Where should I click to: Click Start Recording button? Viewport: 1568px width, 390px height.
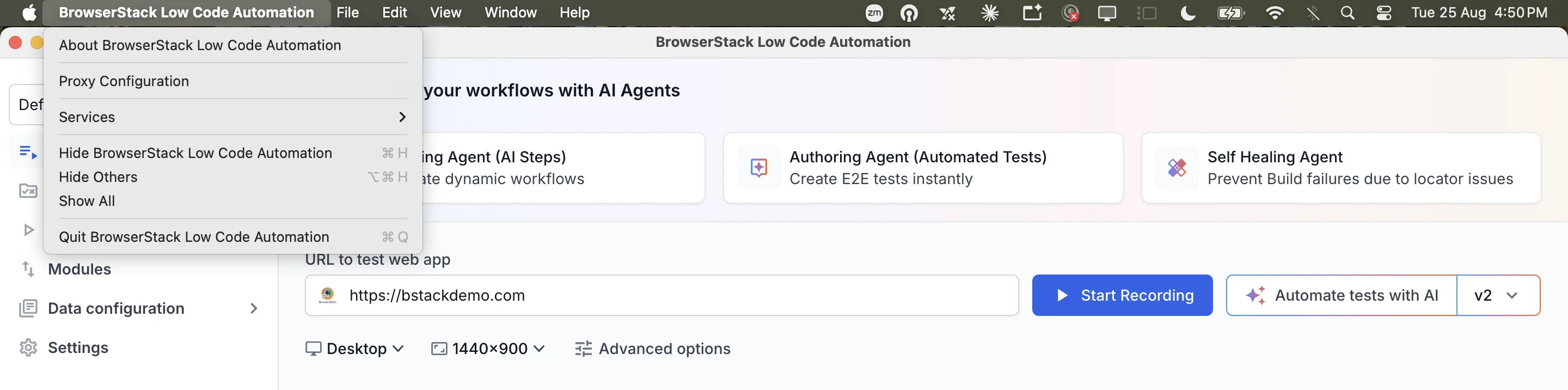(x=1122, y=296)
